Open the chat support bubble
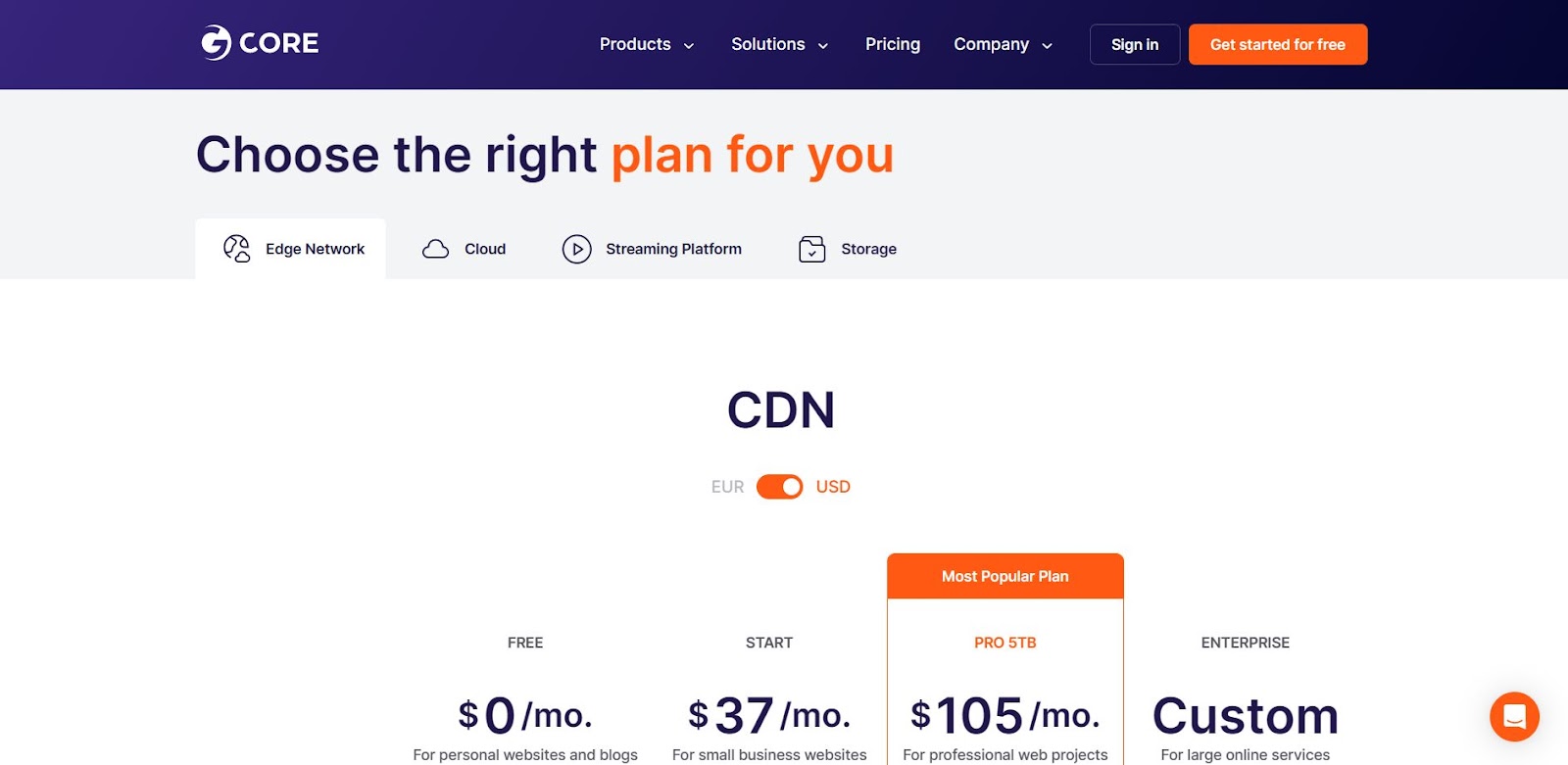Screen dimensions: 1568x765 click(x=1514, y=717)
